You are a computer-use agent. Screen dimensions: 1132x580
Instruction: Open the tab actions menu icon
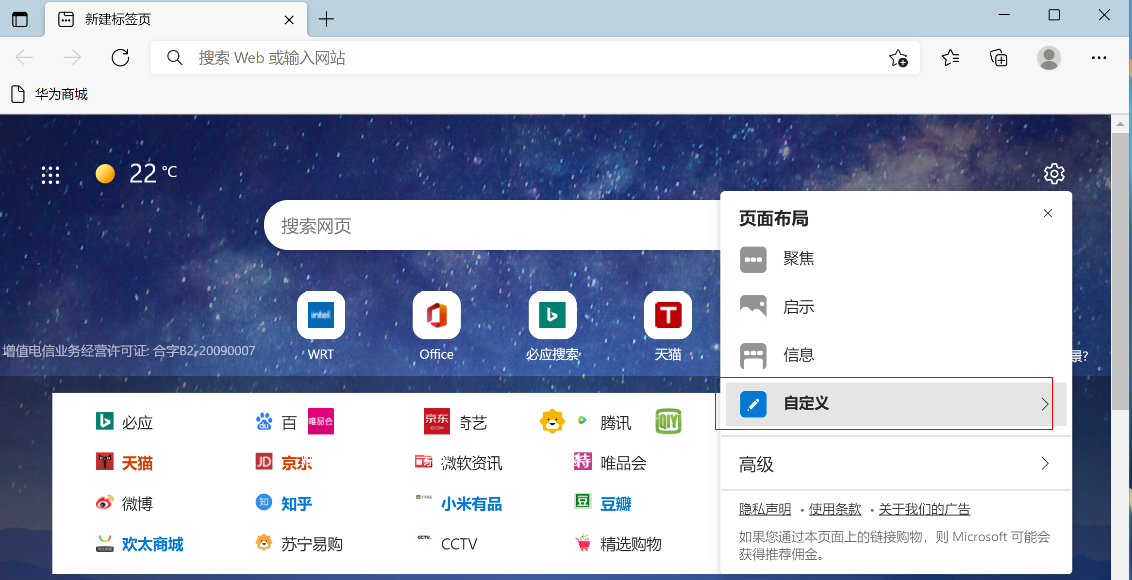tap(20, 19)
